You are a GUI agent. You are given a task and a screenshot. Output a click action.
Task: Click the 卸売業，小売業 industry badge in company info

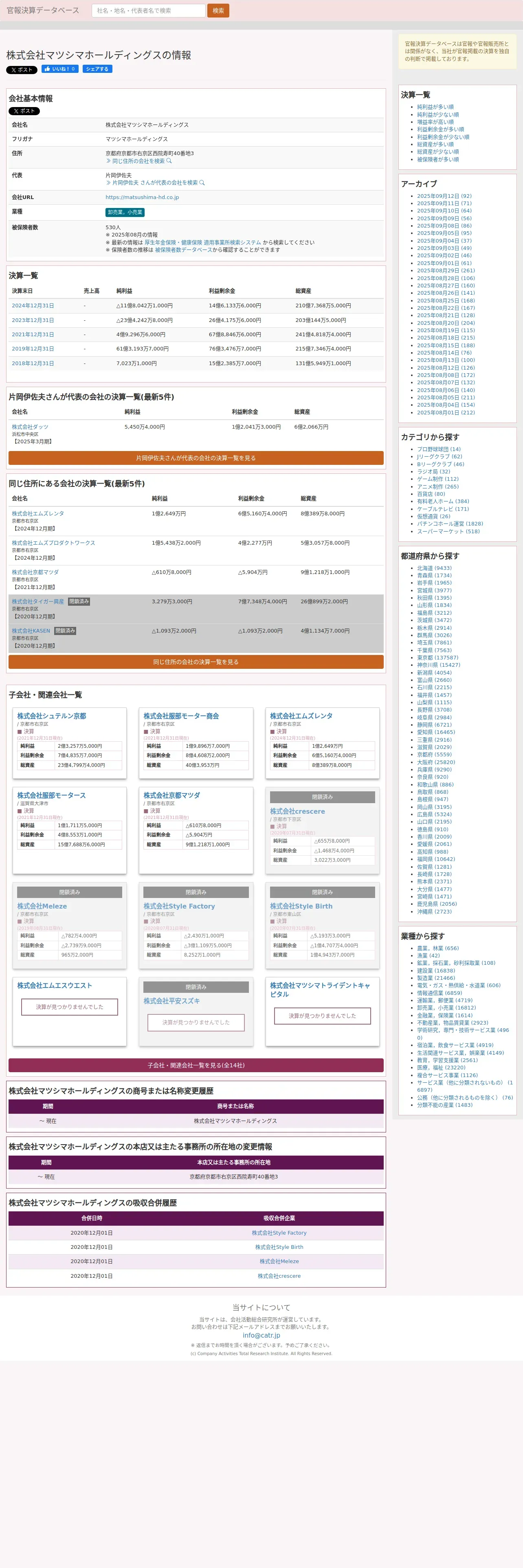pyautogui.click(x=125, y=212)
